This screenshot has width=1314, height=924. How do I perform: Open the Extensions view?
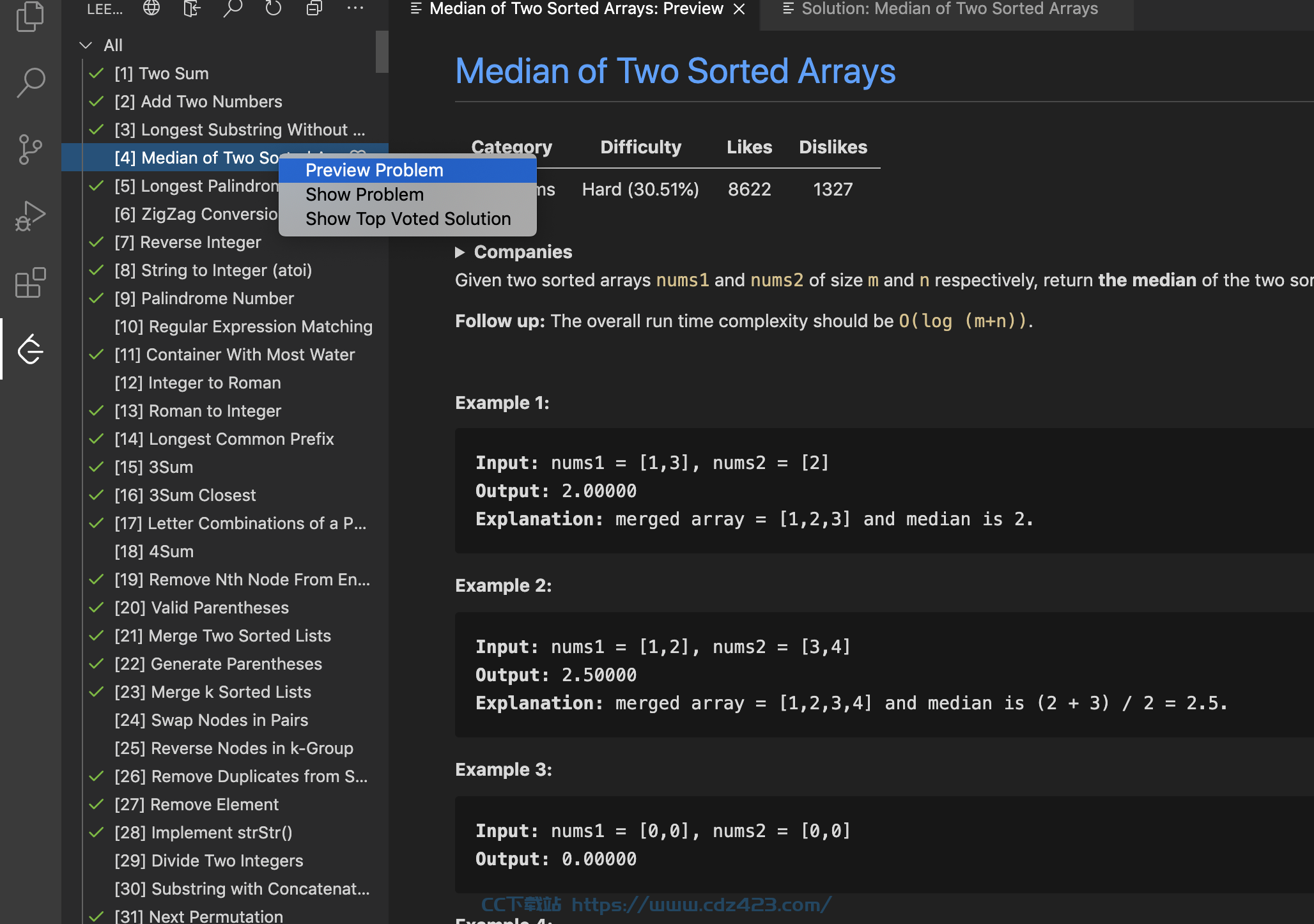[30, 282]
